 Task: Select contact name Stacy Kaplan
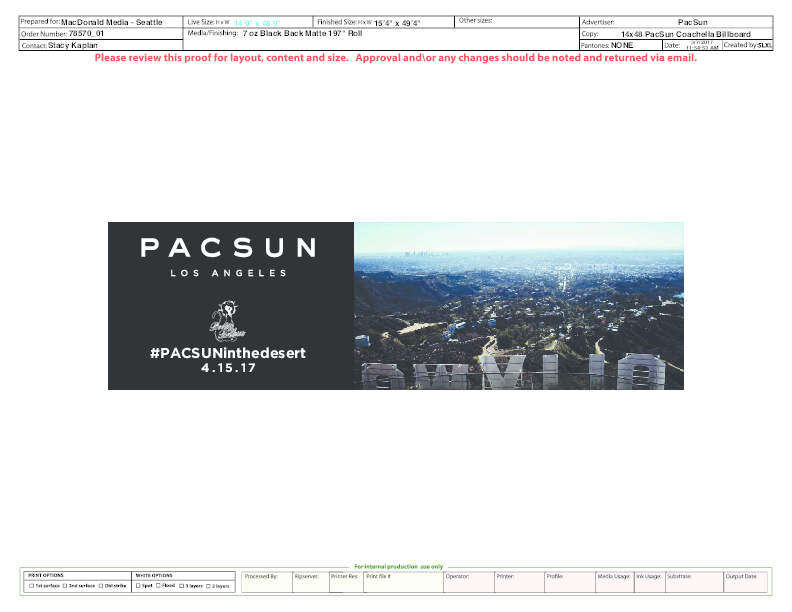[73, 45]
